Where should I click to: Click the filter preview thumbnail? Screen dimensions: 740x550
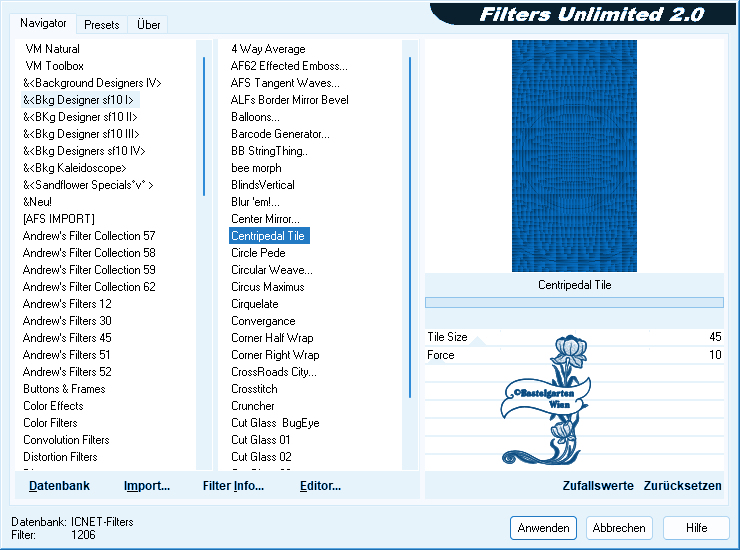pos(574,156)
